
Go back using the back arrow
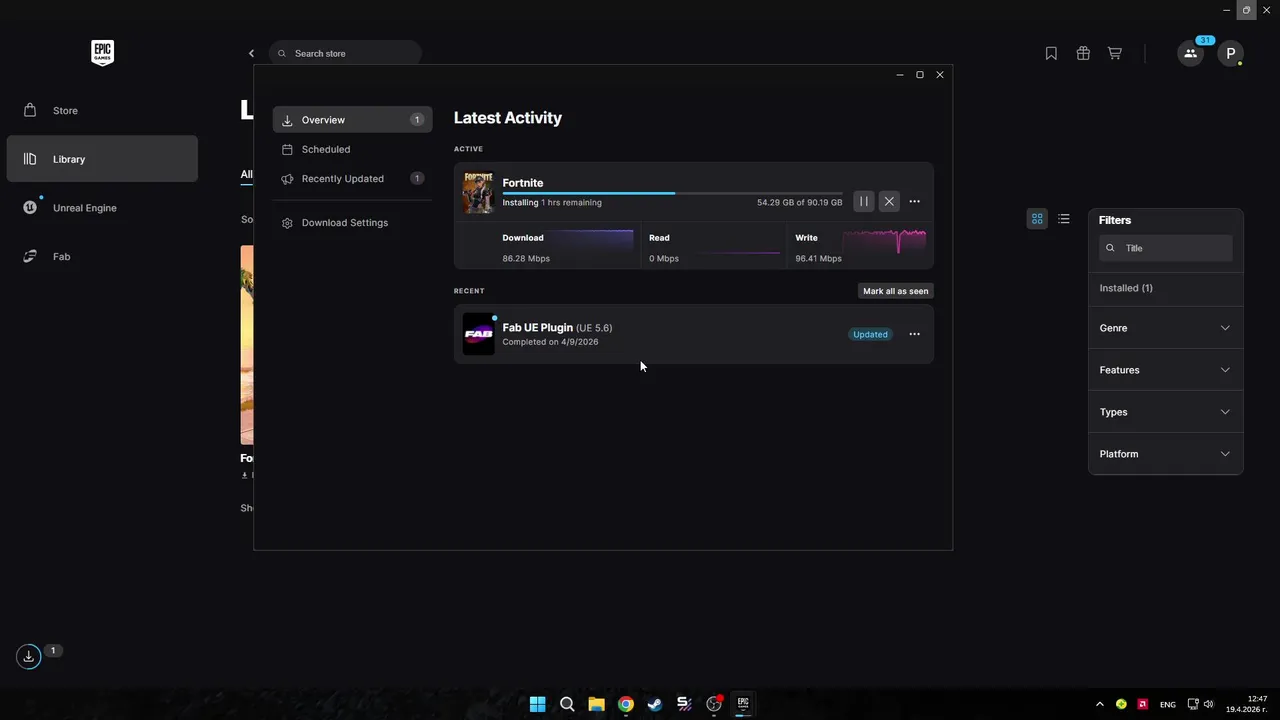point(251,53)
